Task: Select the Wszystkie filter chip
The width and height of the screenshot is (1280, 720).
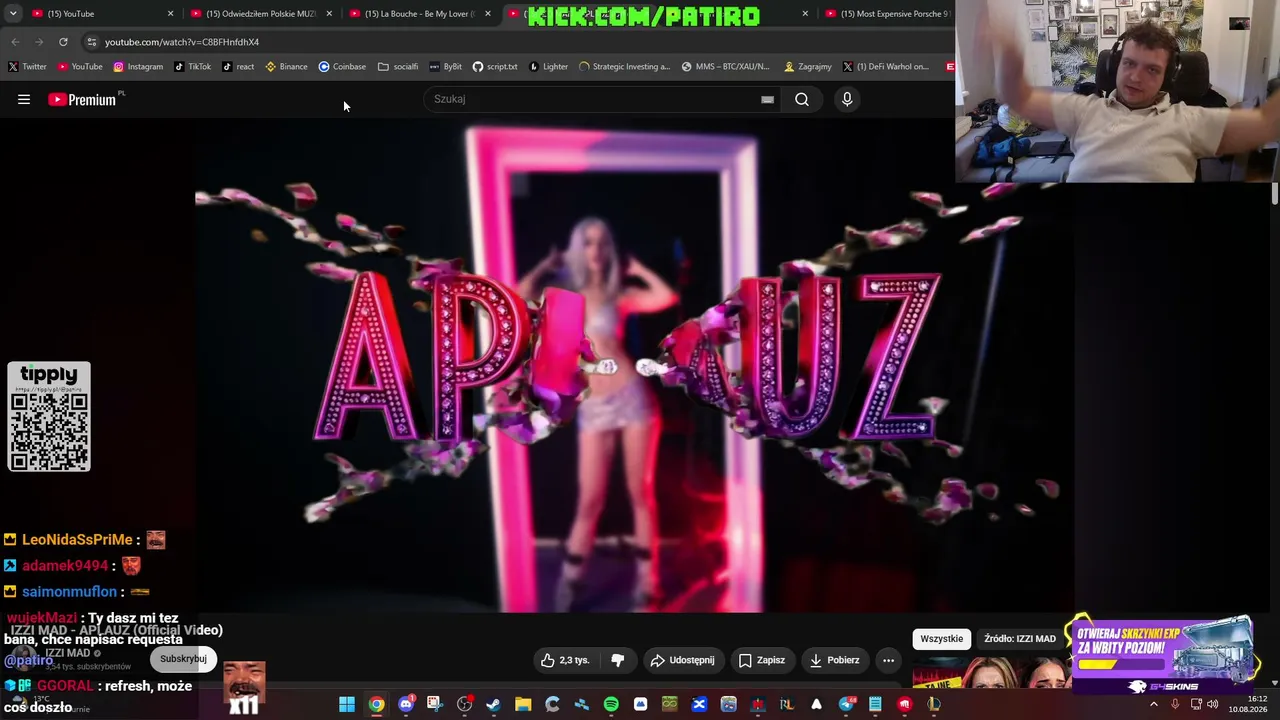Action: click(x=942, y=638)
